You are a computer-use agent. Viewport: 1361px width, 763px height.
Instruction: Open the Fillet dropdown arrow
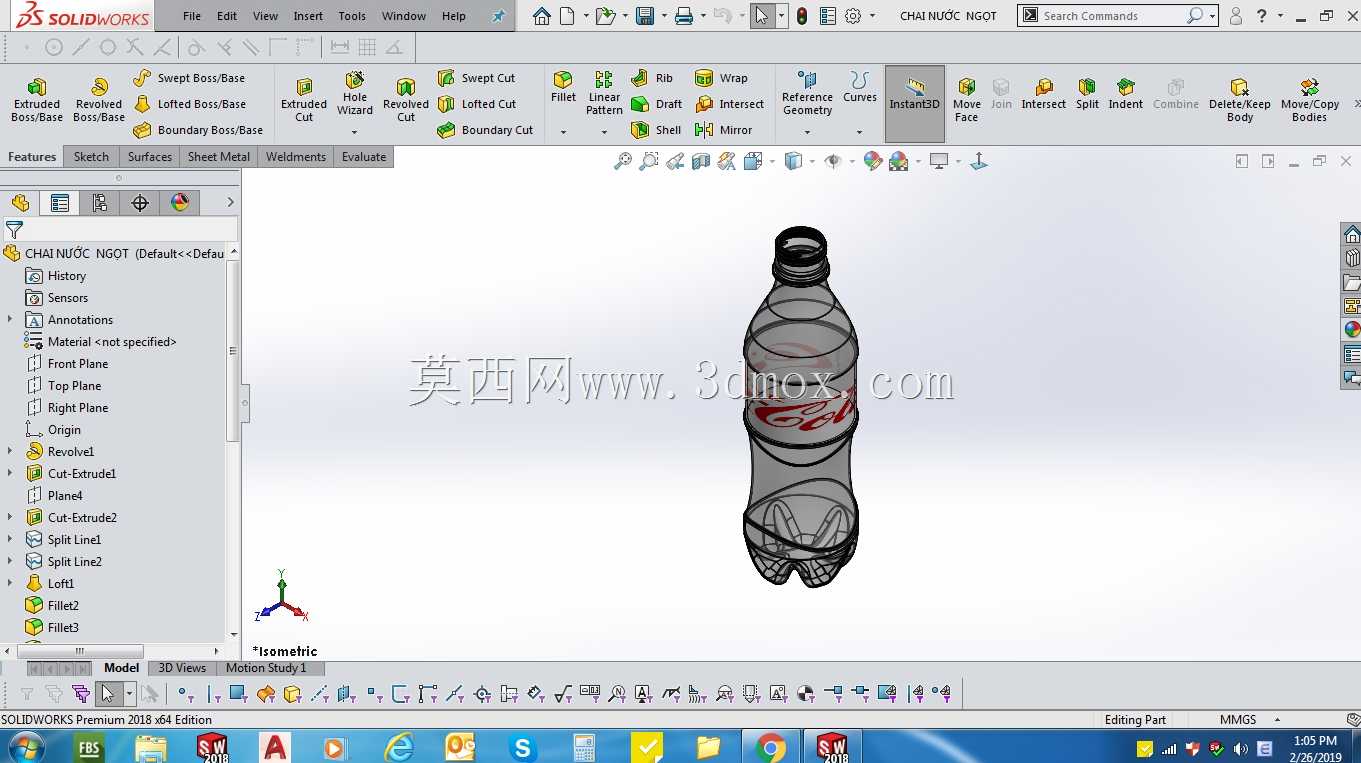[563, 132]
